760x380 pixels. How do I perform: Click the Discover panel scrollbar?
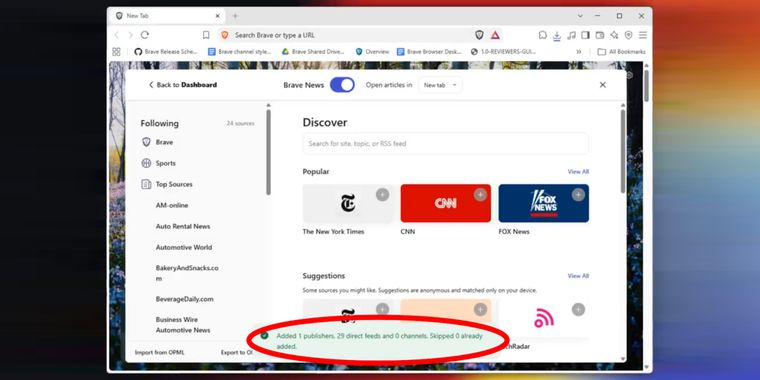[623, 152]
